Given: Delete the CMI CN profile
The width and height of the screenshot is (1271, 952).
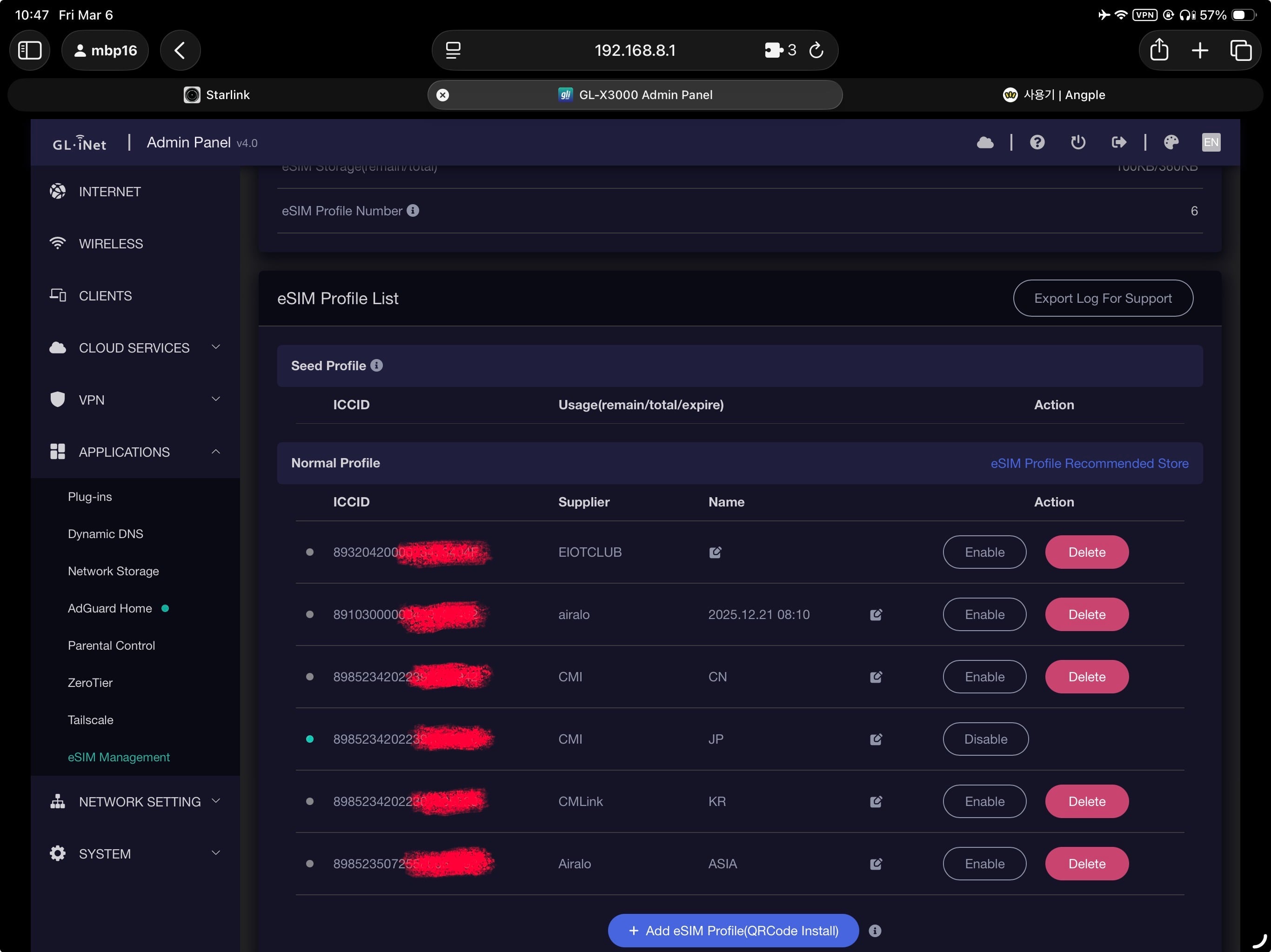Looking at the screenshot, I should click(1087, 677).
